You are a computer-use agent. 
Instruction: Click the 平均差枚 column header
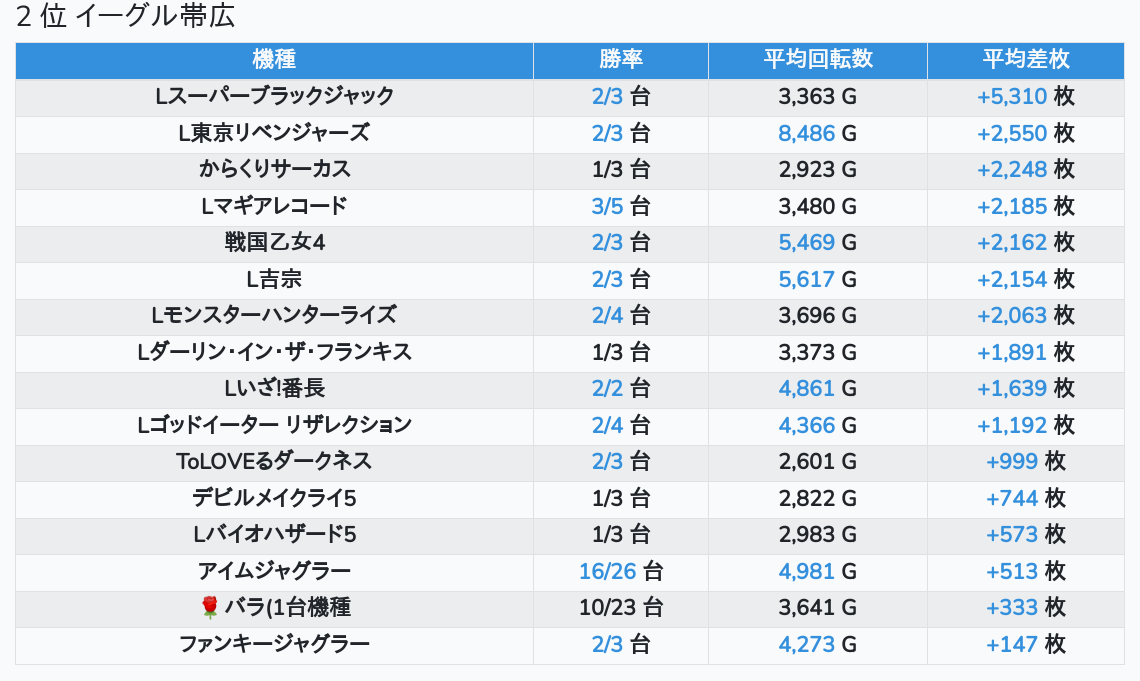coord(1026,60)
